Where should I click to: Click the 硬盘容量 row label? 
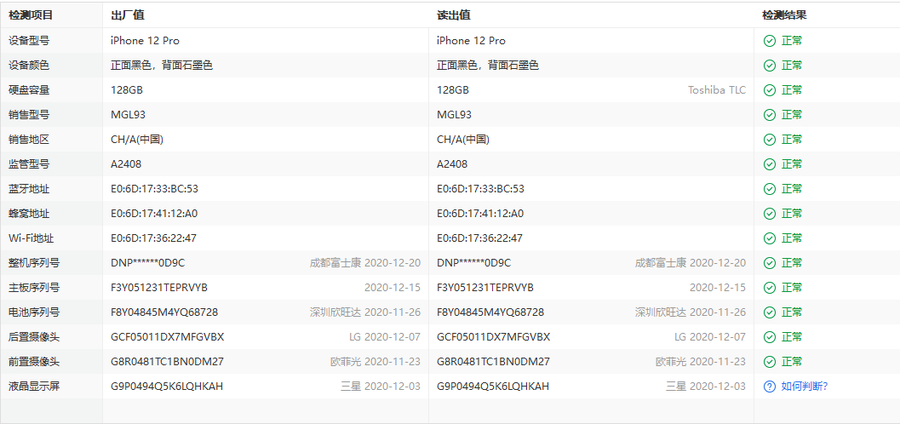29,90
